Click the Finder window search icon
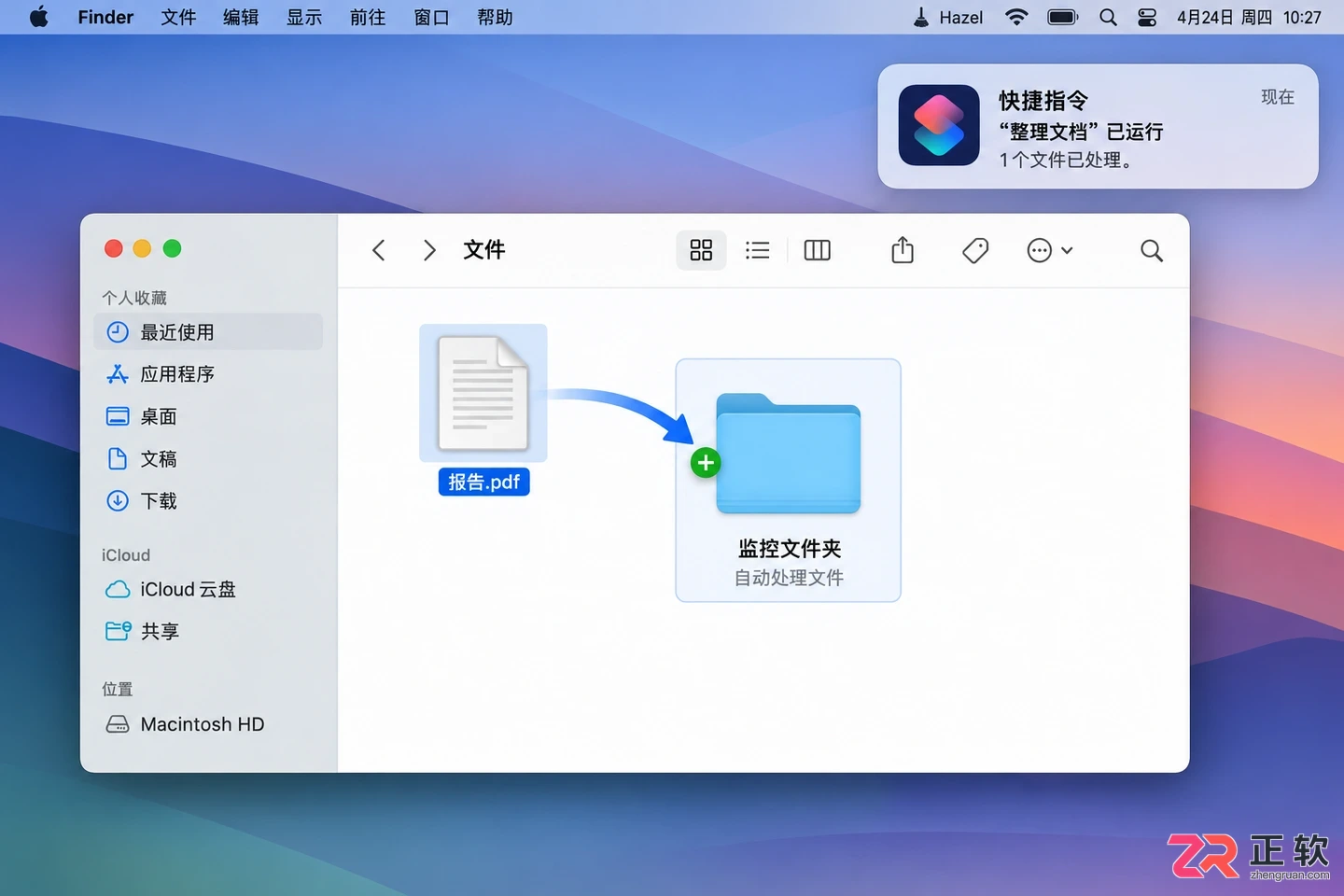Viewport: 1344px width, 896px height. pos(1152,250)
